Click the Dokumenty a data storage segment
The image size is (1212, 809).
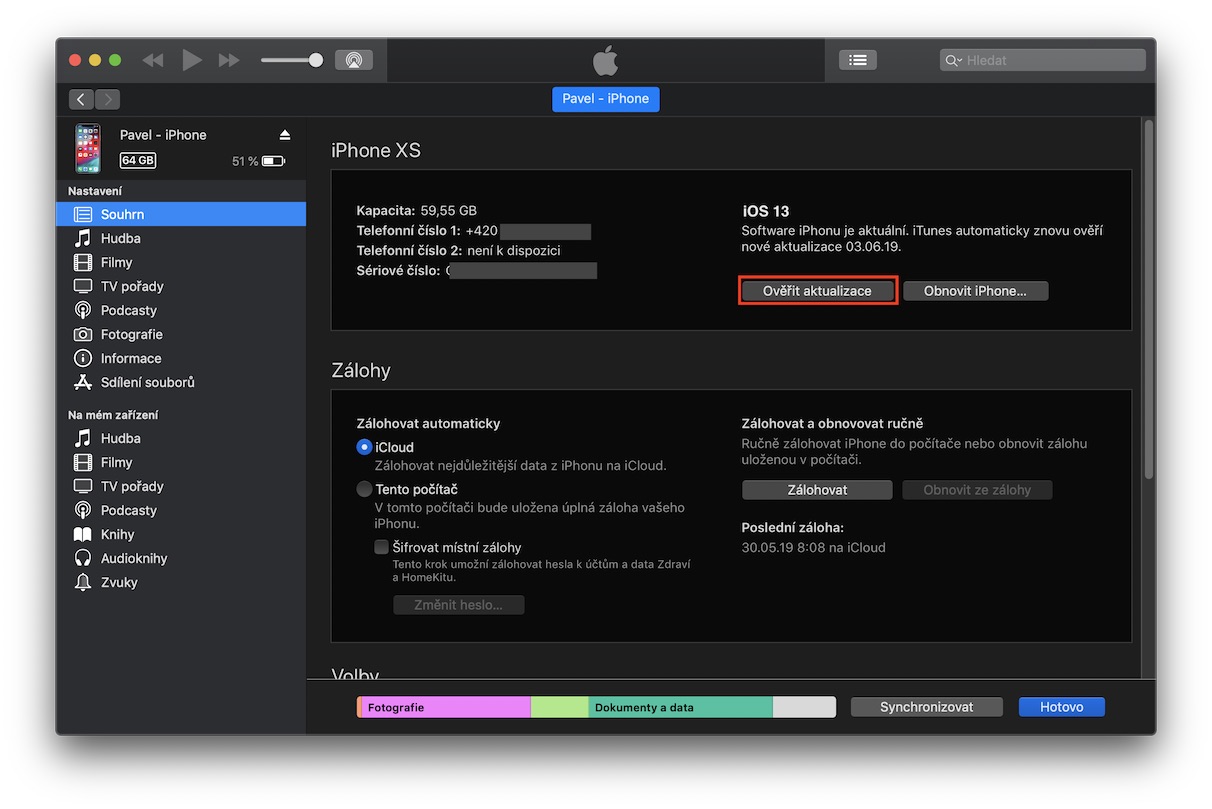680,707
